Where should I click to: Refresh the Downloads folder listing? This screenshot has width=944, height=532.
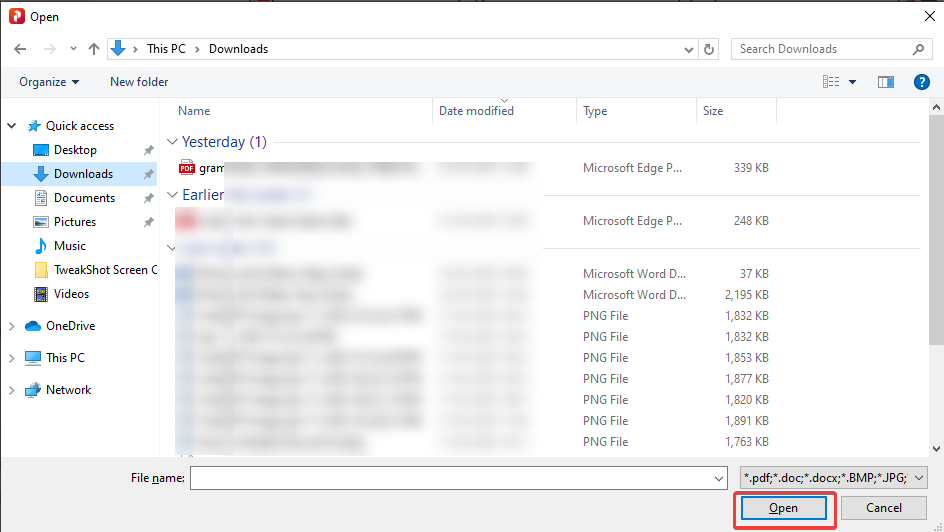tap(709, 49)
